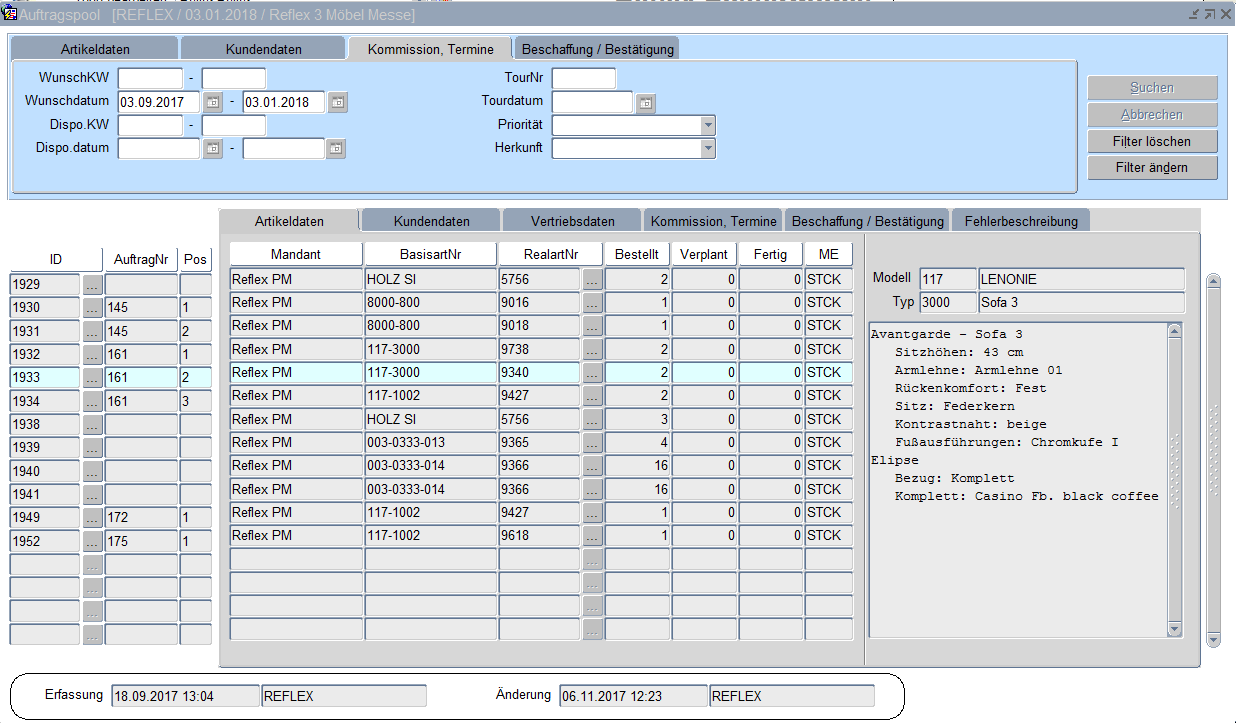Click the lookup button beside ID 1933
Viewport: 1236px width, 723px height.
click(x=92, y=378)
